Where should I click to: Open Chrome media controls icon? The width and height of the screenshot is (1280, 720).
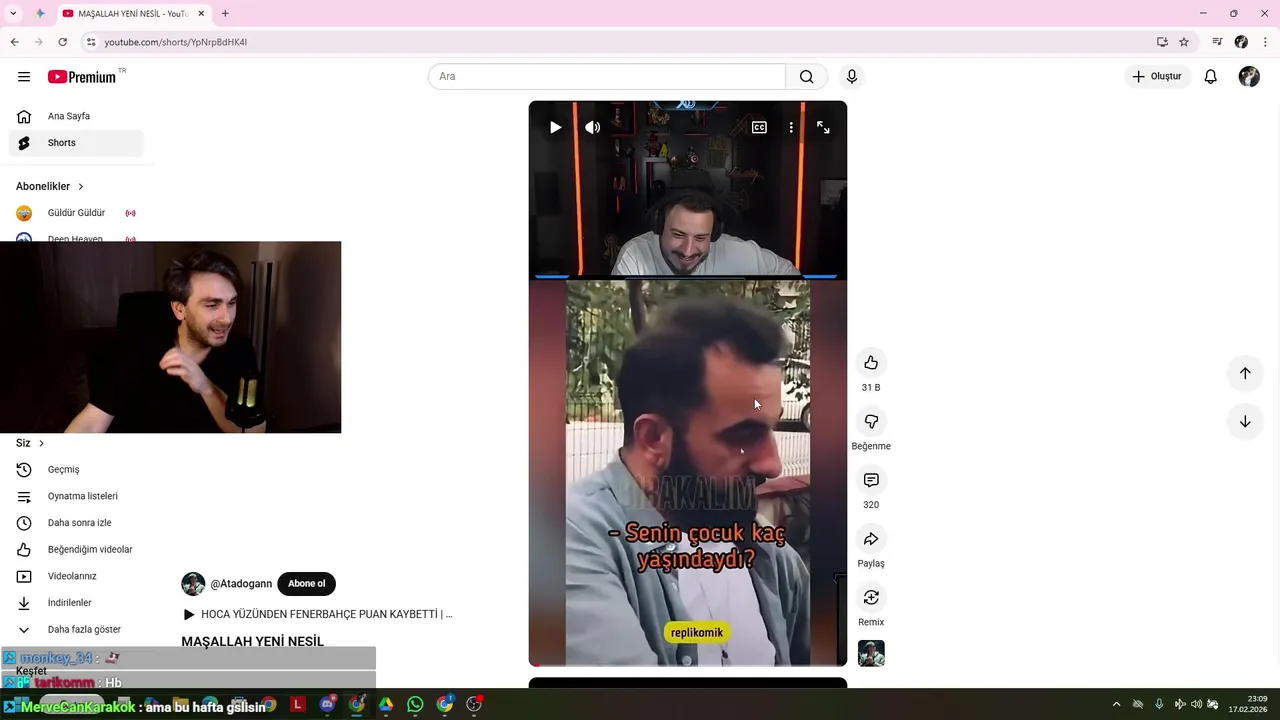pos(1217,42)
